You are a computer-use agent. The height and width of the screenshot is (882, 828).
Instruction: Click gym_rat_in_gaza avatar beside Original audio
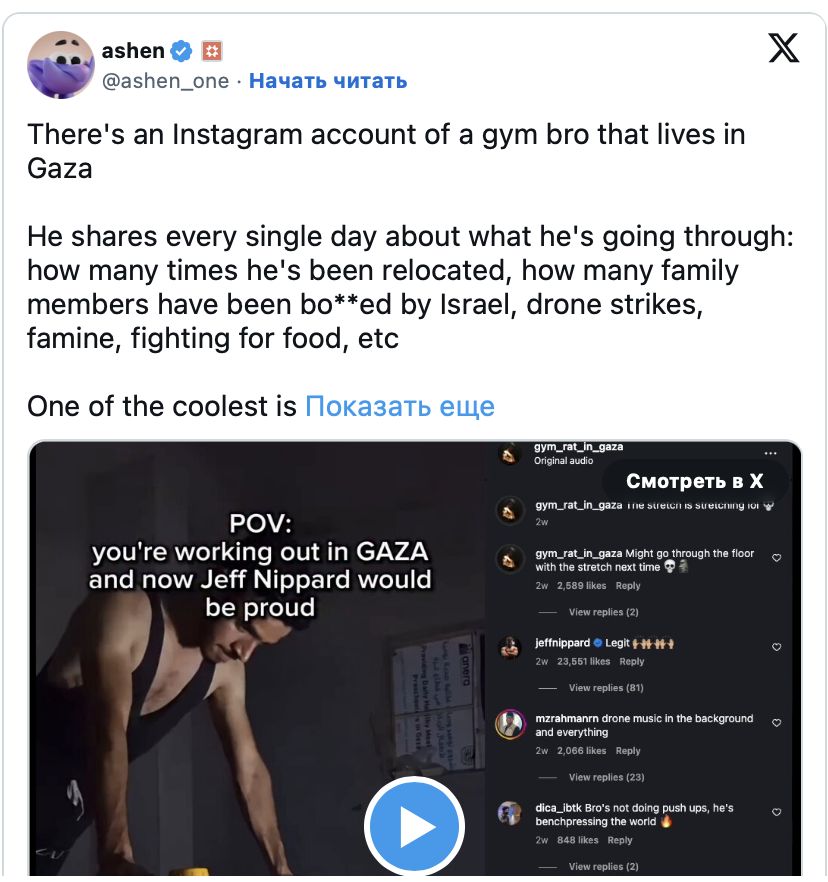(511, 454)
